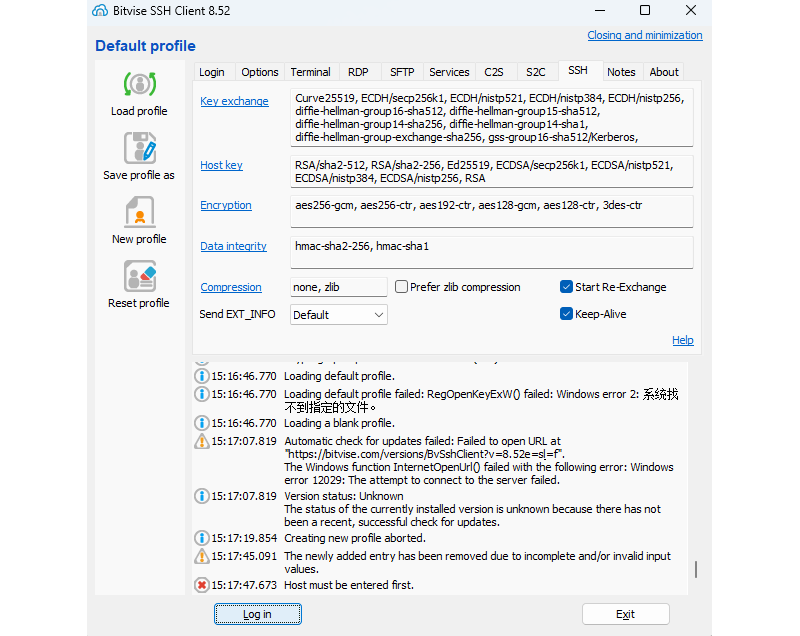Open the SFTP tab
The image size is (800, 636).
tap(402, 72)
